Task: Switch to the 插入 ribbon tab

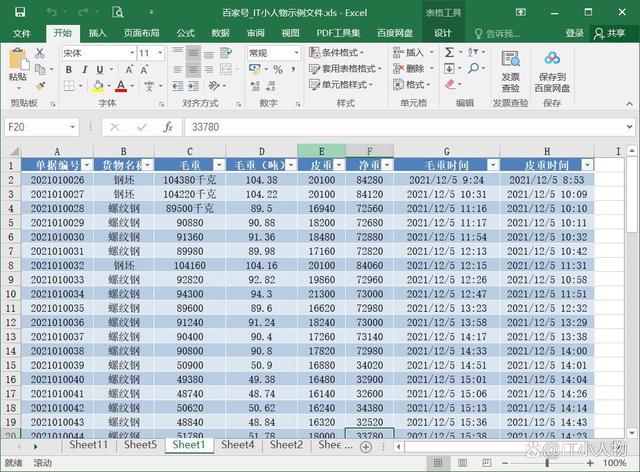Action: 98,33
